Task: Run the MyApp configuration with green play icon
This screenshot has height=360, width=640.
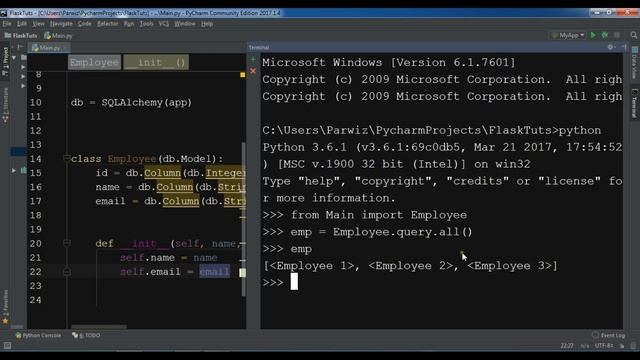Action: pyautogui.click(x=593, y=36)
